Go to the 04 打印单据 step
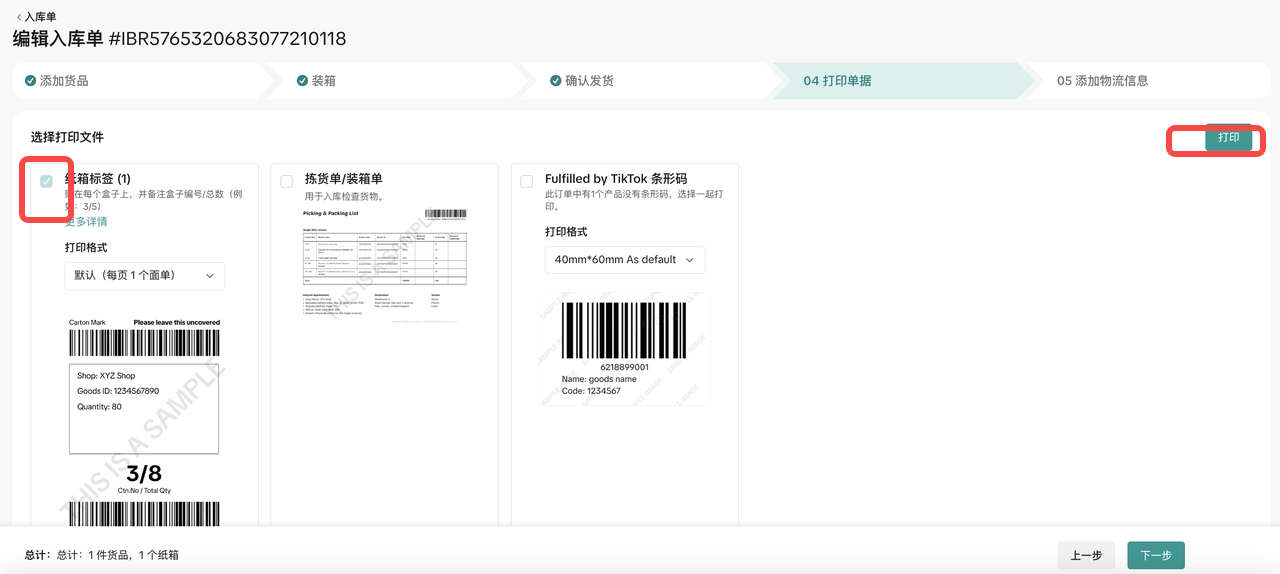The image size is (1280, 574). (x=837, y=81)
